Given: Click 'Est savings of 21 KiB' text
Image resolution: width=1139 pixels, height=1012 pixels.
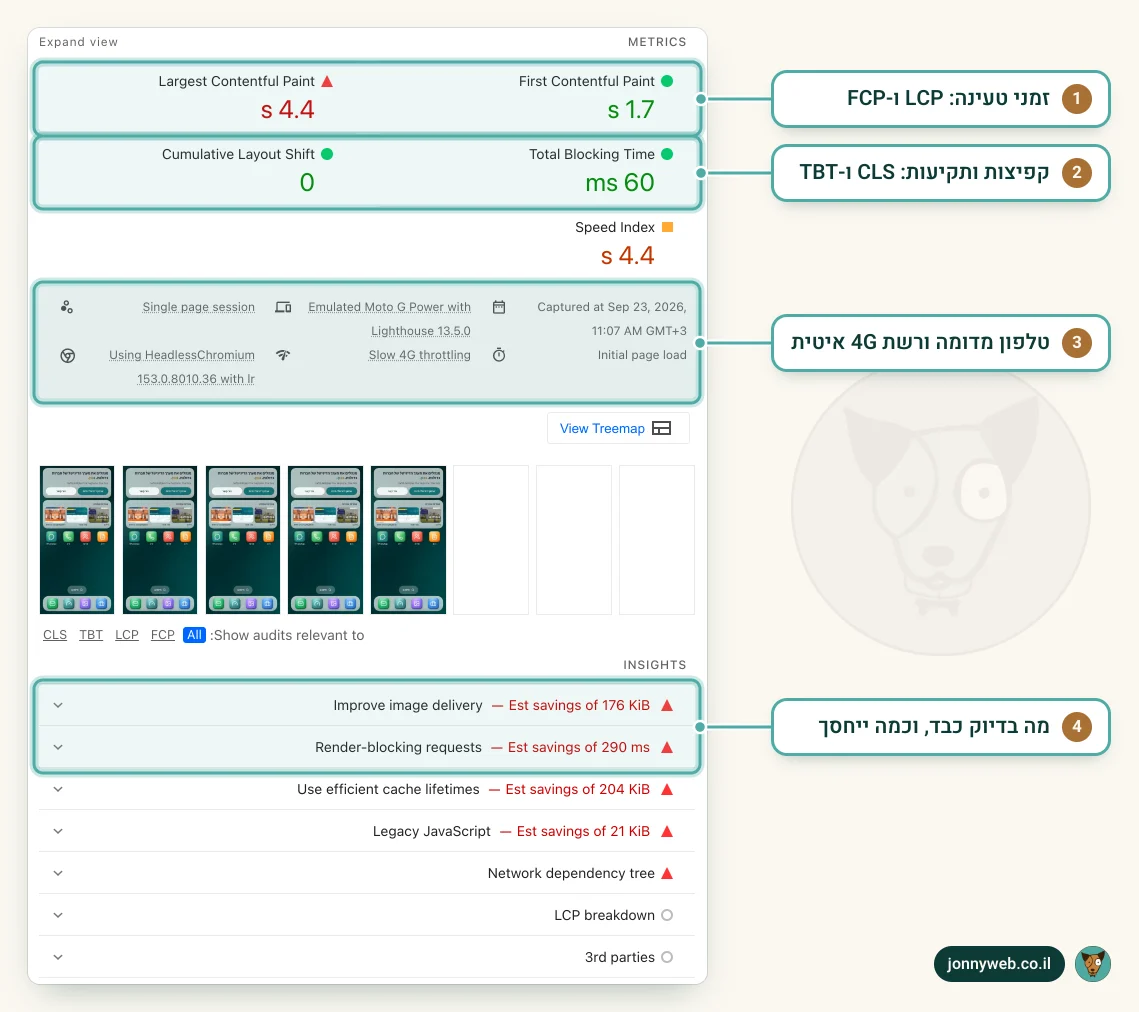Looking at the screenshot, I should pyautogui.click(x=583, y=831).
